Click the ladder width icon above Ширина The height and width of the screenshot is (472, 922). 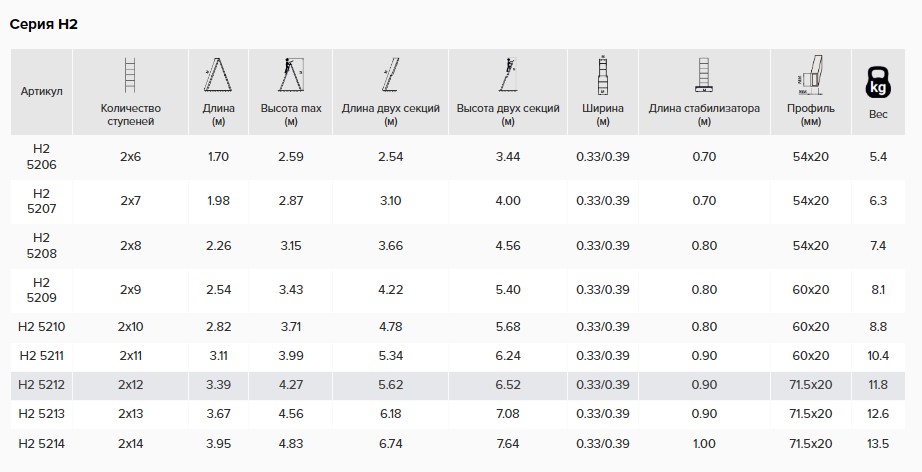pos(602,75)
